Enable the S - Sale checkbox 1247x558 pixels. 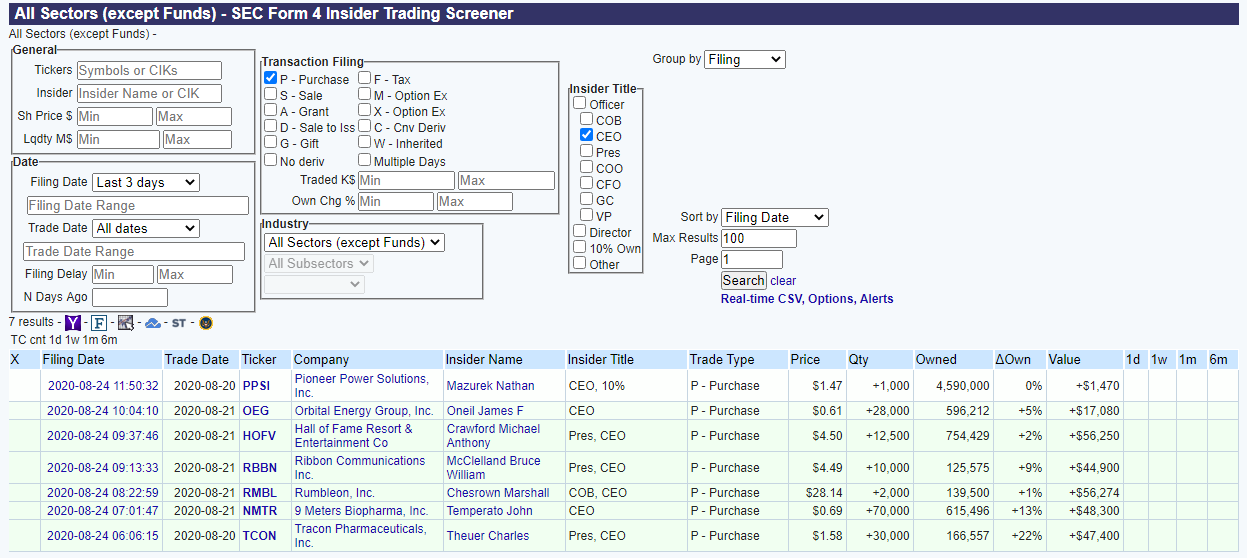coord(270,94)
